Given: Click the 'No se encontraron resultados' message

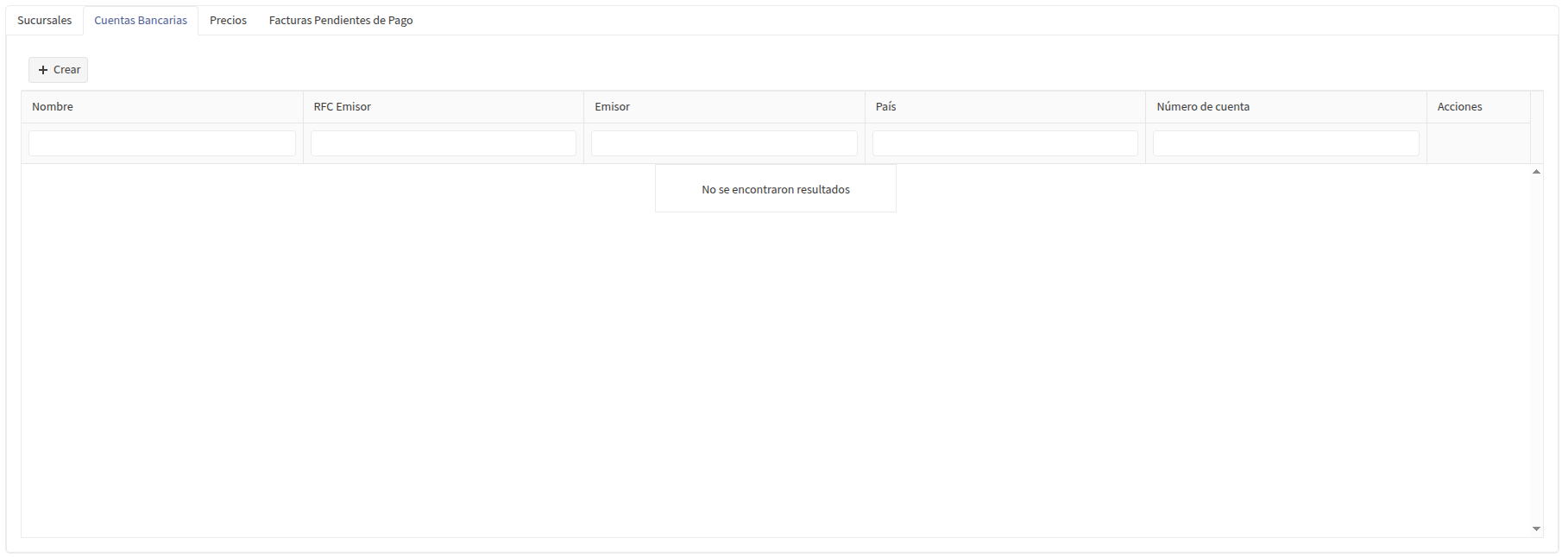Looking at the screenshot, I should (776, 189).
